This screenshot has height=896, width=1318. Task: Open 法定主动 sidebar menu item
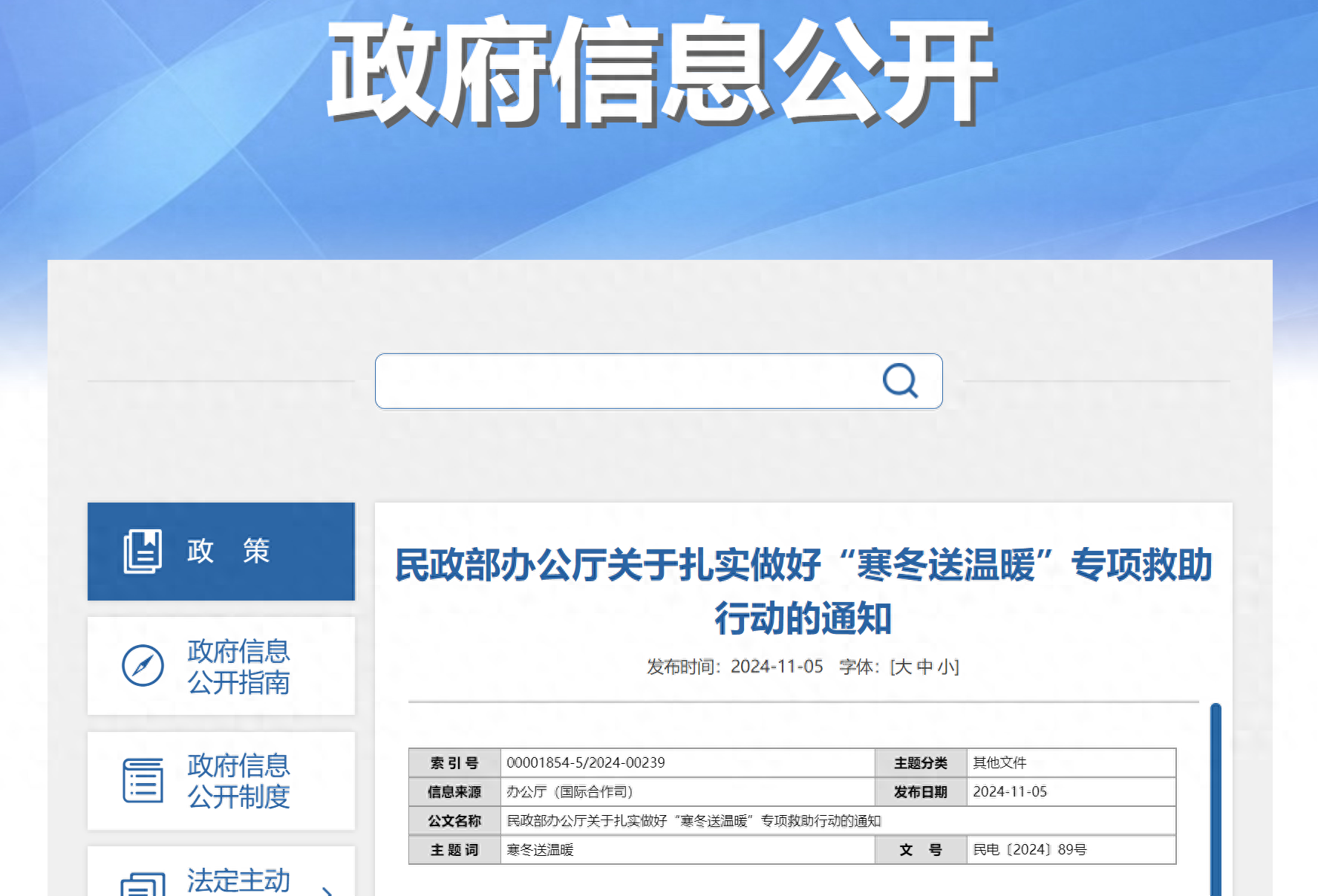point(221,872)
